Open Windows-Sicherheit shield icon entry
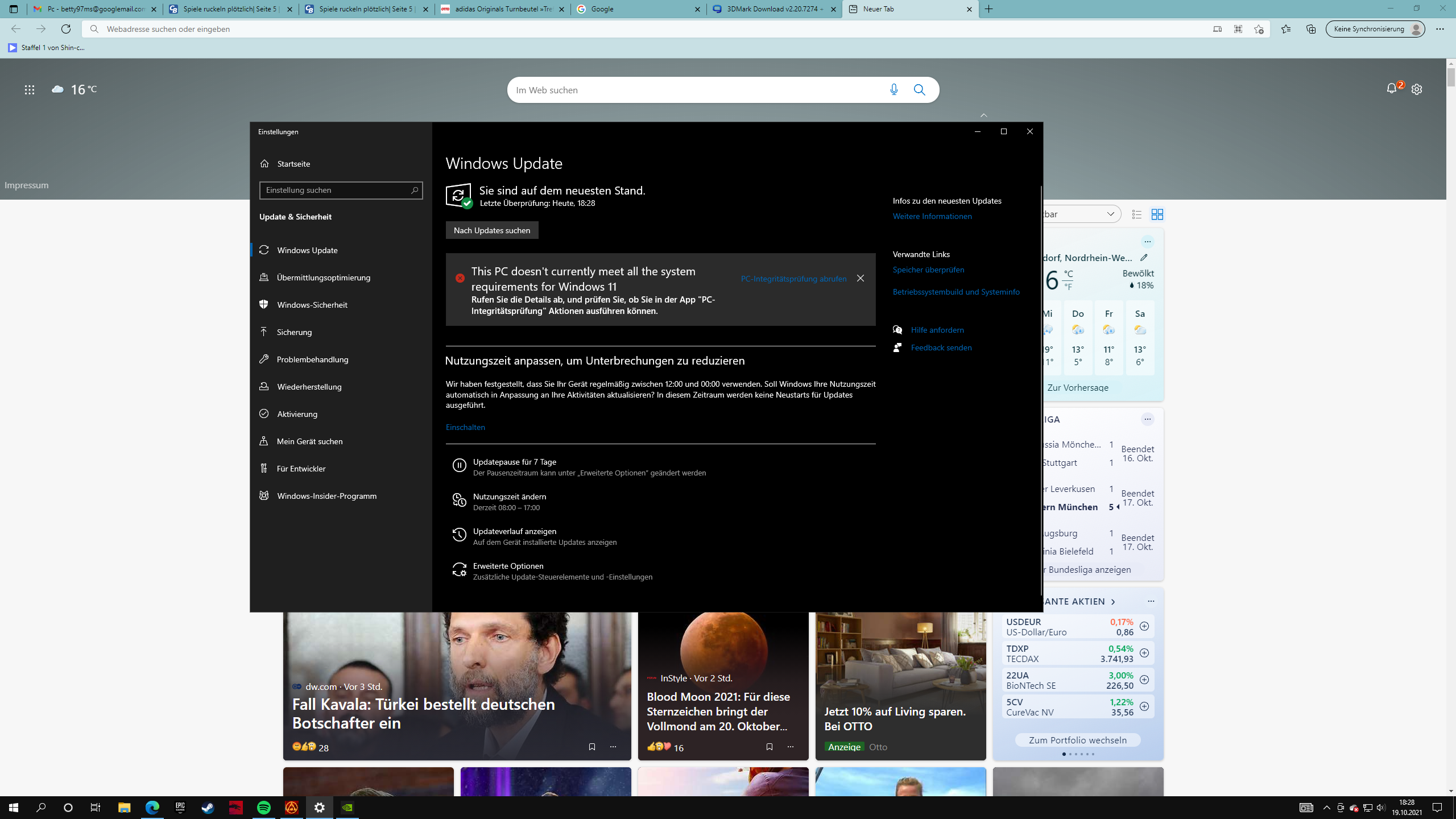This screenshot has height=819, width=1456. tap(312, 305)
